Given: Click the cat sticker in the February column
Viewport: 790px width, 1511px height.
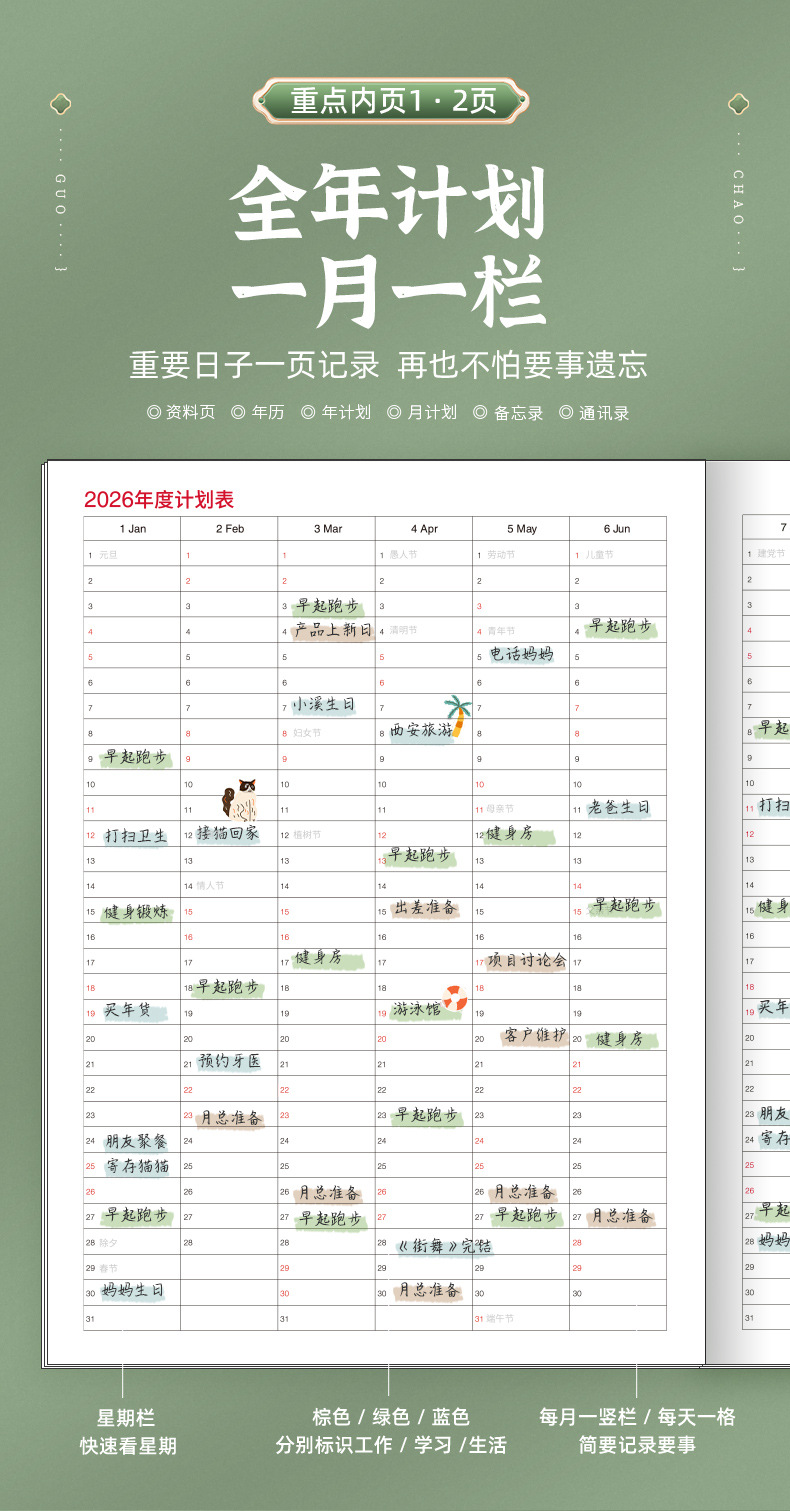Looking at the screenshot, I should [240, 801].
